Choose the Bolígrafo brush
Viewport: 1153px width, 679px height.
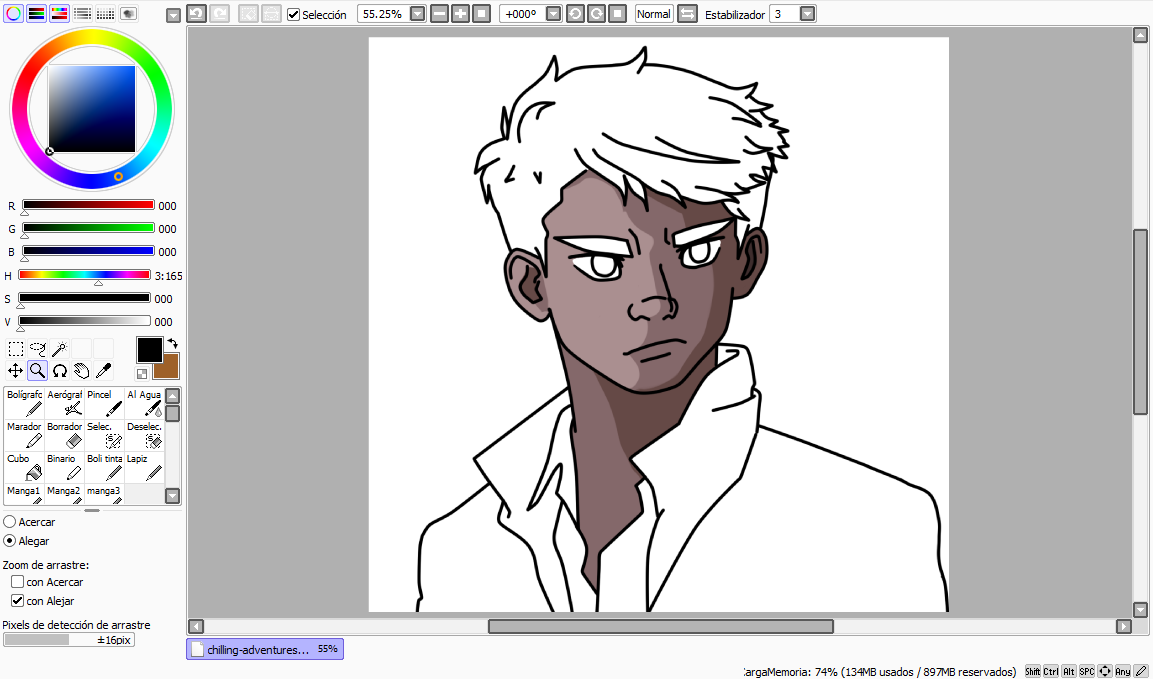pyautogui.click(x=24, y=403)
